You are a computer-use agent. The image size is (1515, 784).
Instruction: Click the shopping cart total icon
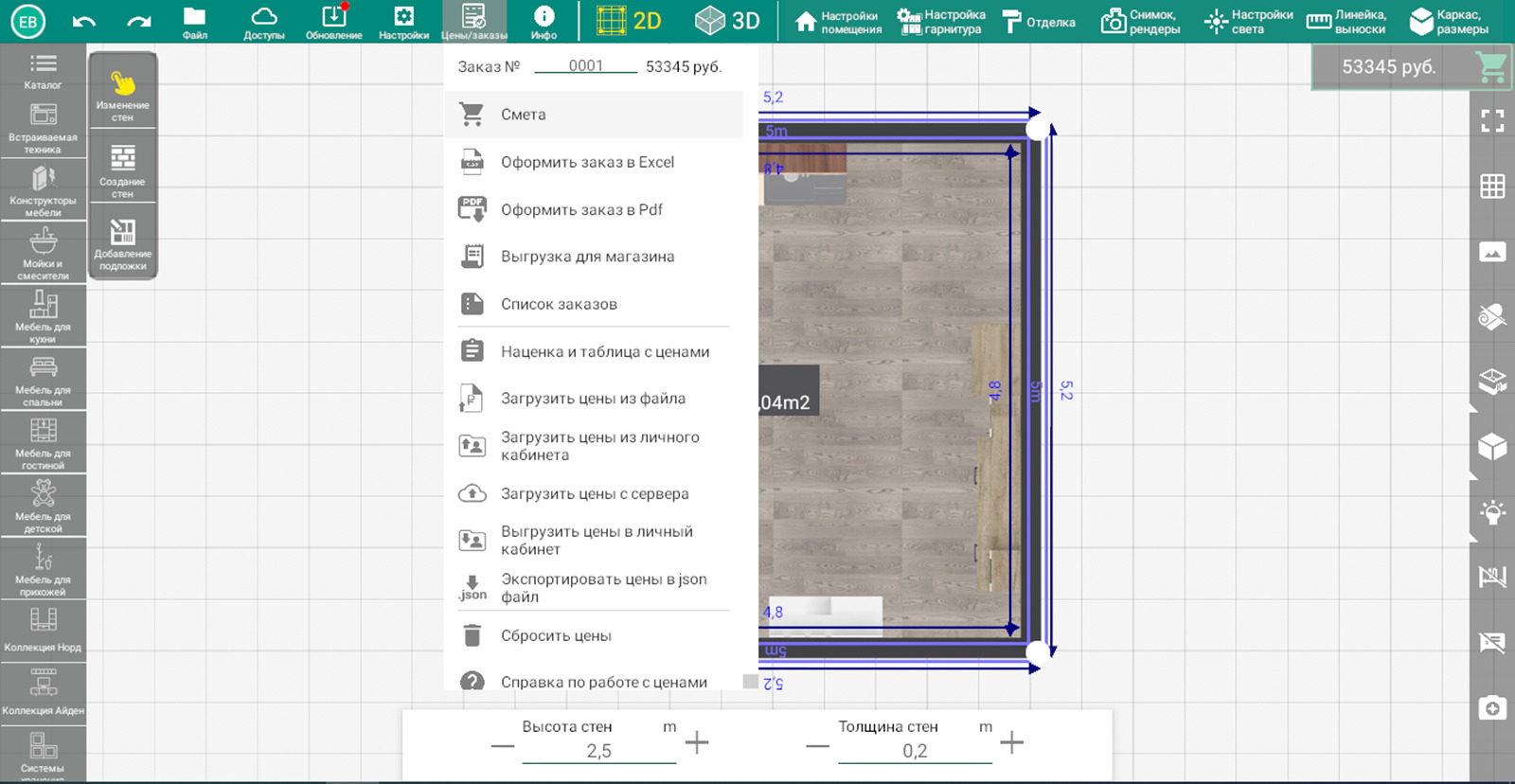click(x=1490, y=66)
